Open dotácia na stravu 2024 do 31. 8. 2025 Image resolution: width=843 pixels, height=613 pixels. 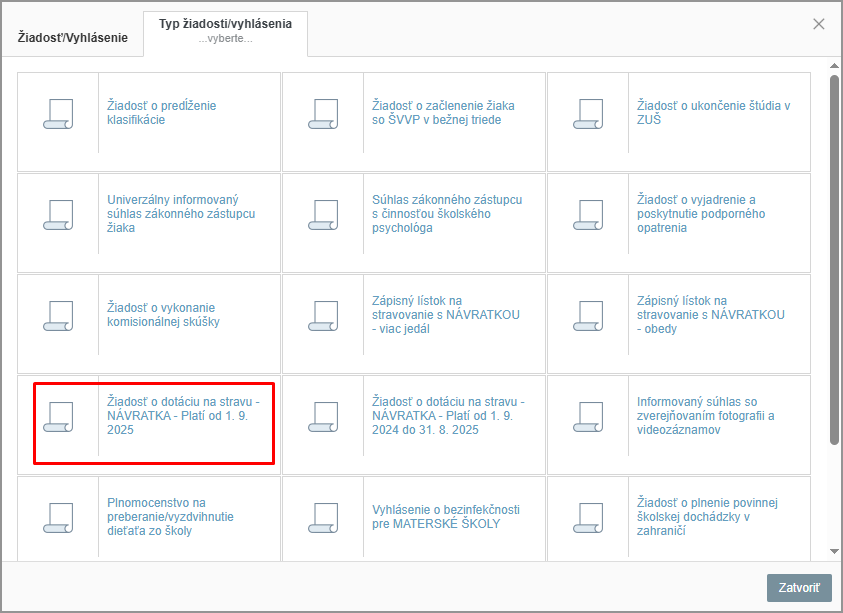coord(446,416)
